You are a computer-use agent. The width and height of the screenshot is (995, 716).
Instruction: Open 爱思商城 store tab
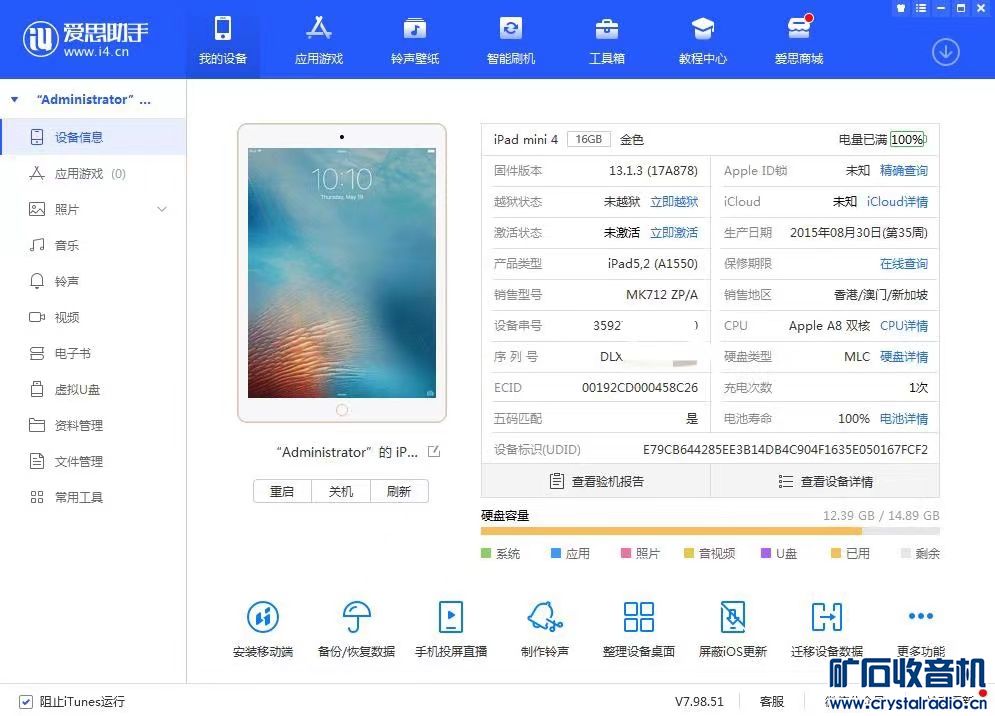click(799, 39)
